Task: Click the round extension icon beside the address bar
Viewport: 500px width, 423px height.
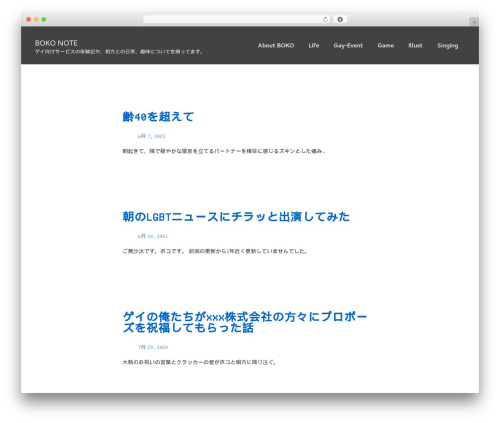Action: pos(340,19)
